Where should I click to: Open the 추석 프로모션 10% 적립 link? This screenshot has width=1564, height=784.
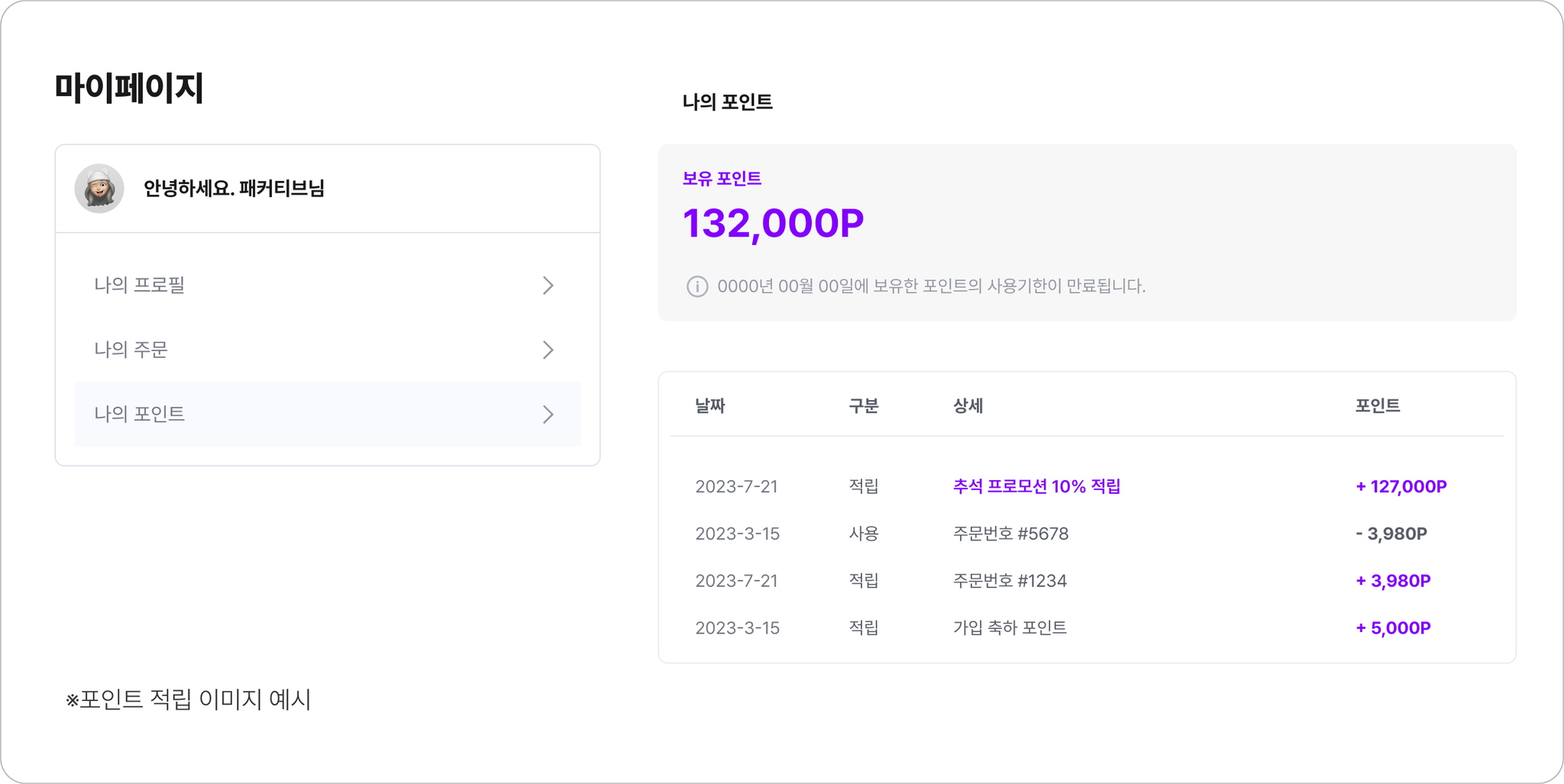[1036, 486]
